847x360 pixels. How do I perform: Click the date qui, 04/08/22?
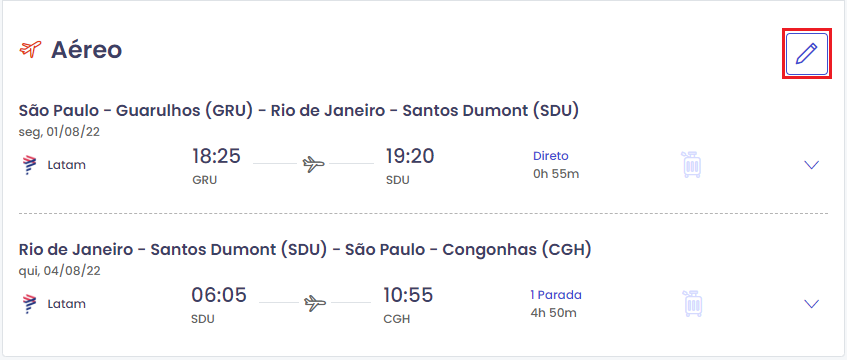coord(59,271)
